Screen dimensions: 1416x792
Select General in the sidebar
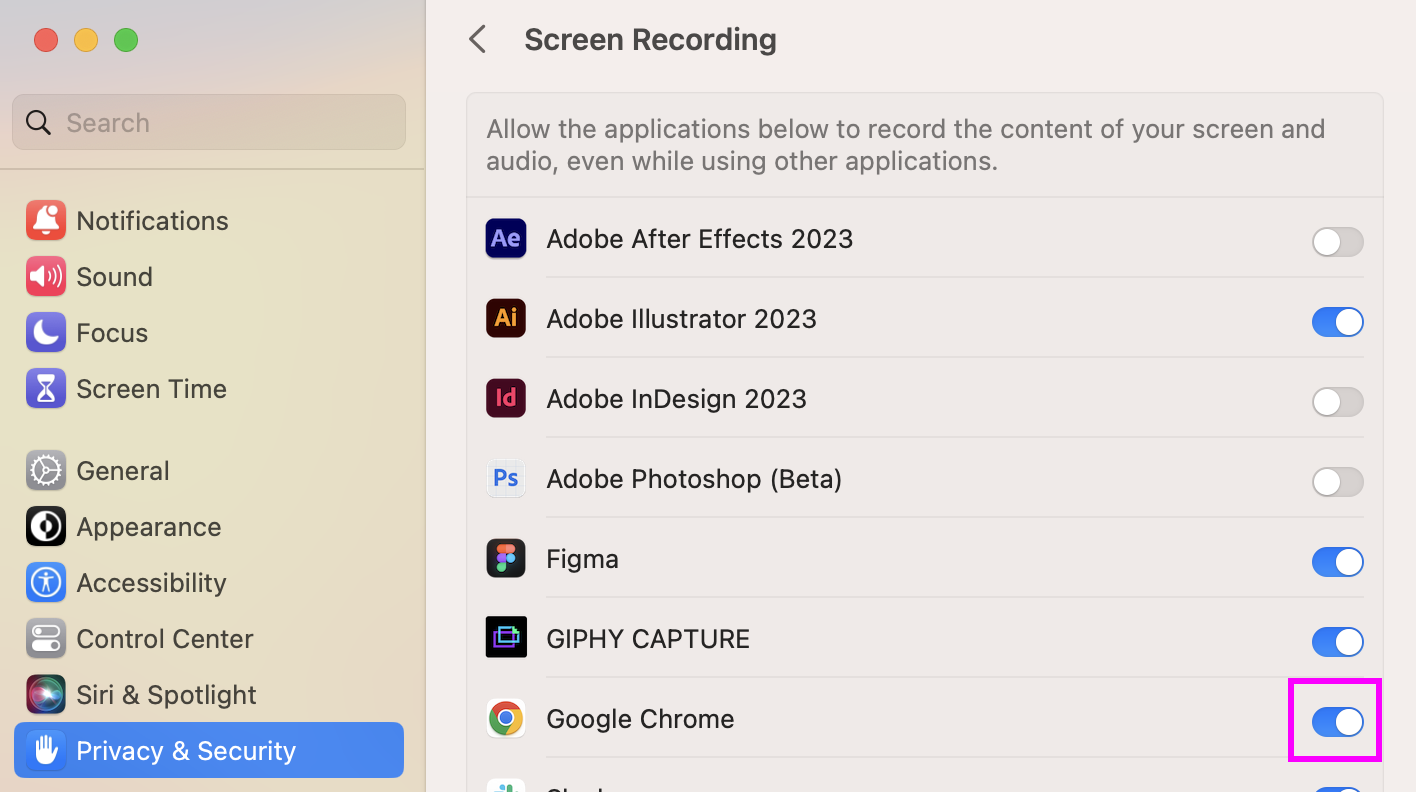click(209, 471)
